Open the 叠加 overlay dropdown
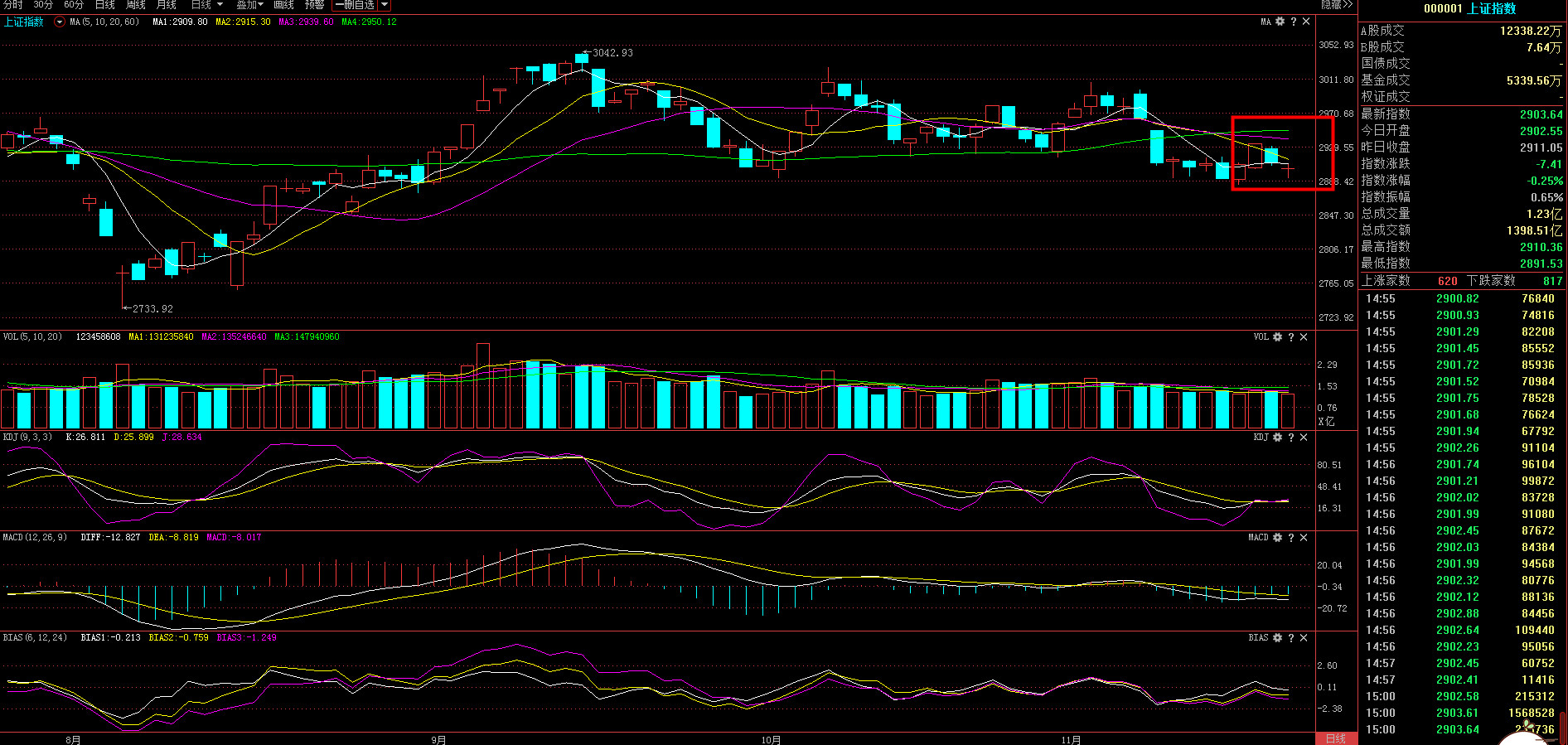This screenshot has width=1568, height=745. point(249,5)
